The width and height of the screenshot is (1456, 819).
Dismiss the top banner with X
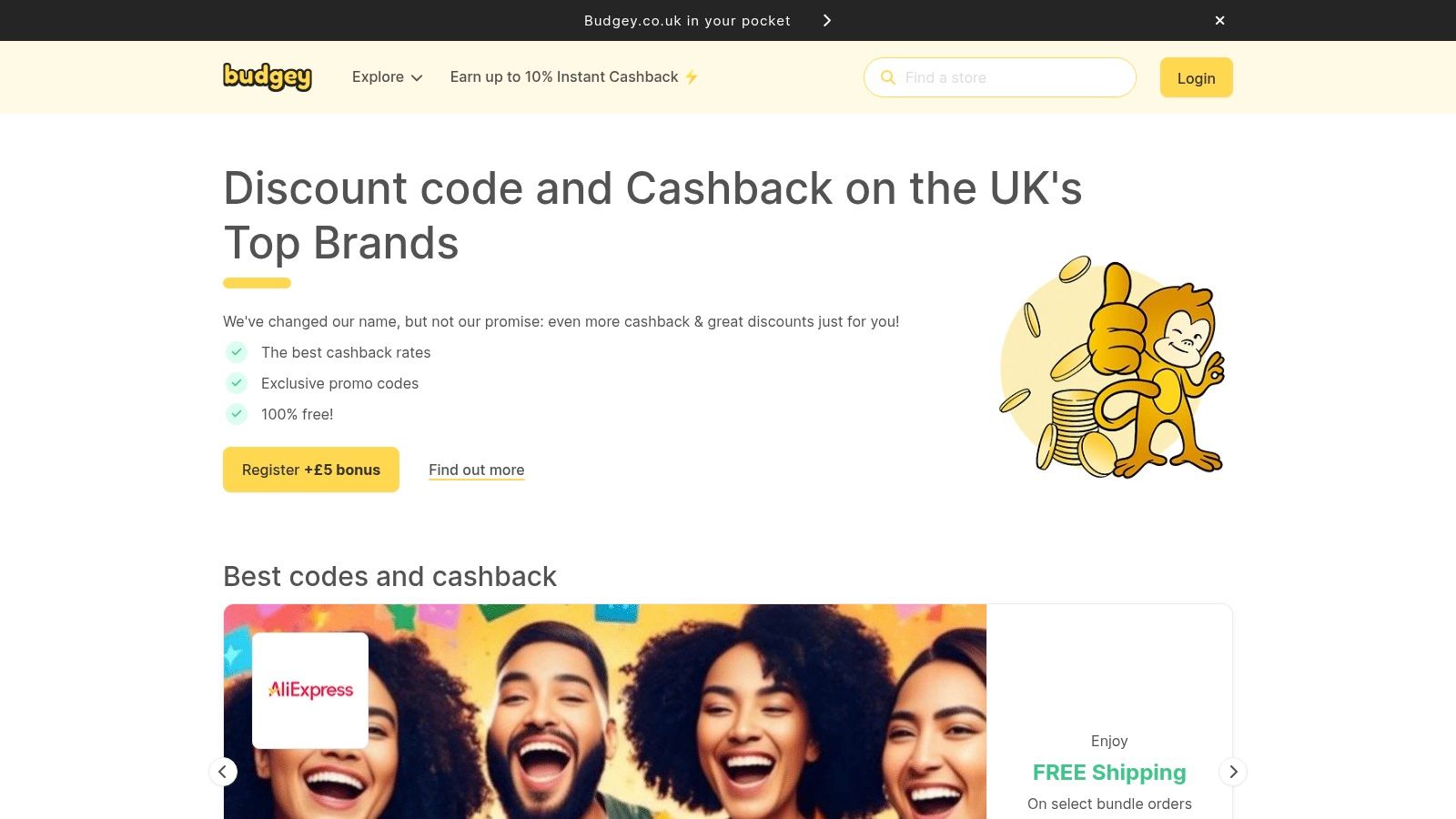[1220, 20]
